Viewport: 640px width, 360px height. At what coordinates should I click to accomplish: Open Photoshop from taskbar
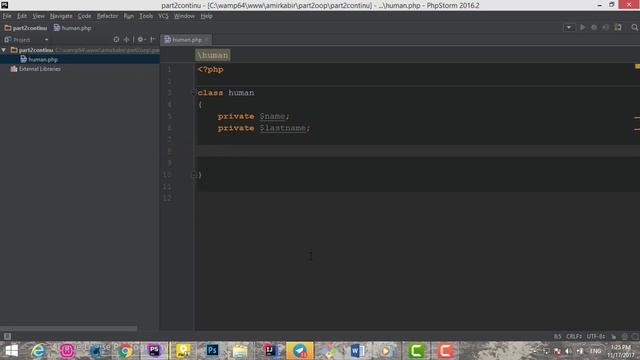212,351
